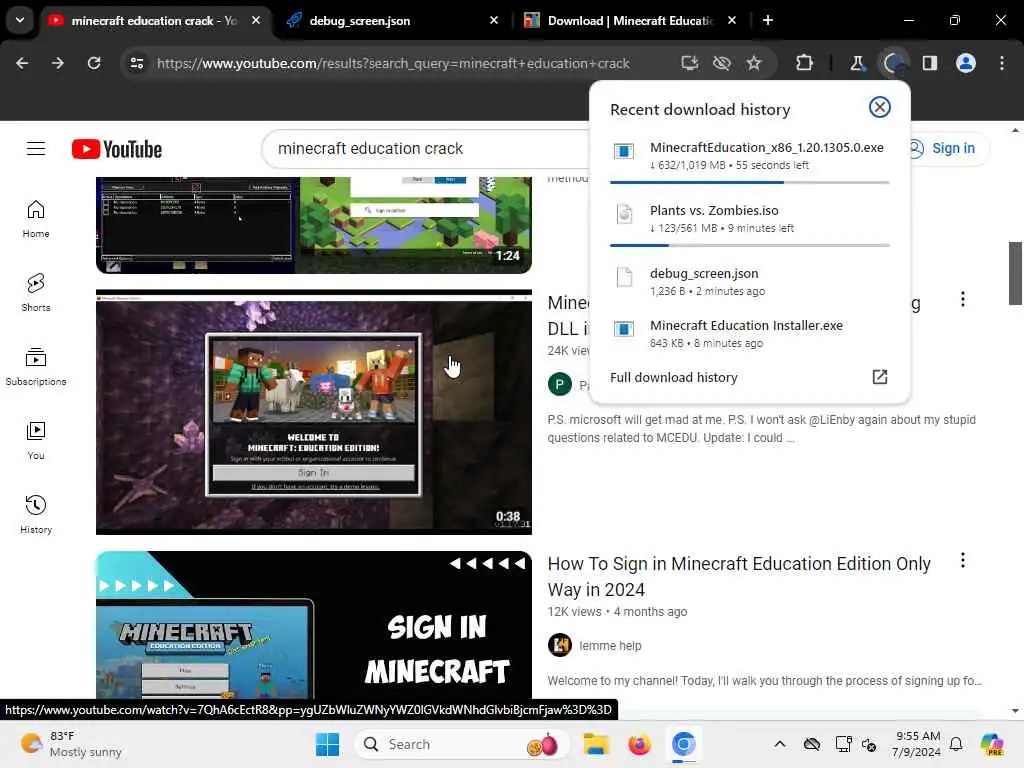This screenshot has width=1024, height=768.
Task: Click the green P channel avatar
Action: [x=560, y=385]
